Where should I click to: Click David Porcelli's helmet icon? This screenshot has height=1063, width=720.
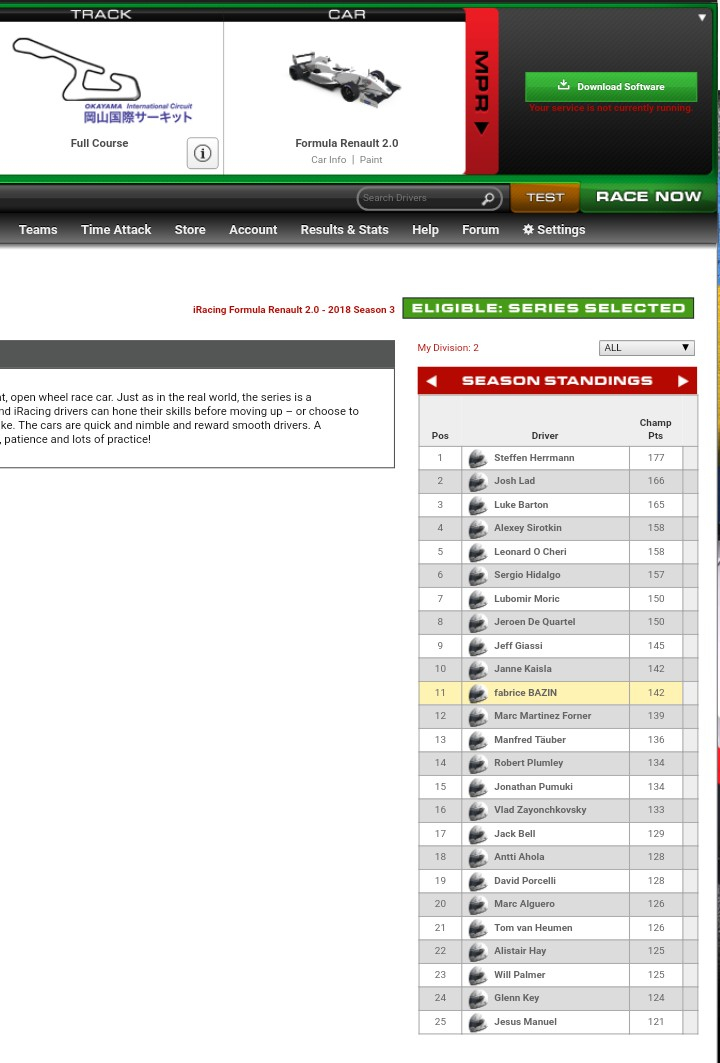tap(478, 881)
